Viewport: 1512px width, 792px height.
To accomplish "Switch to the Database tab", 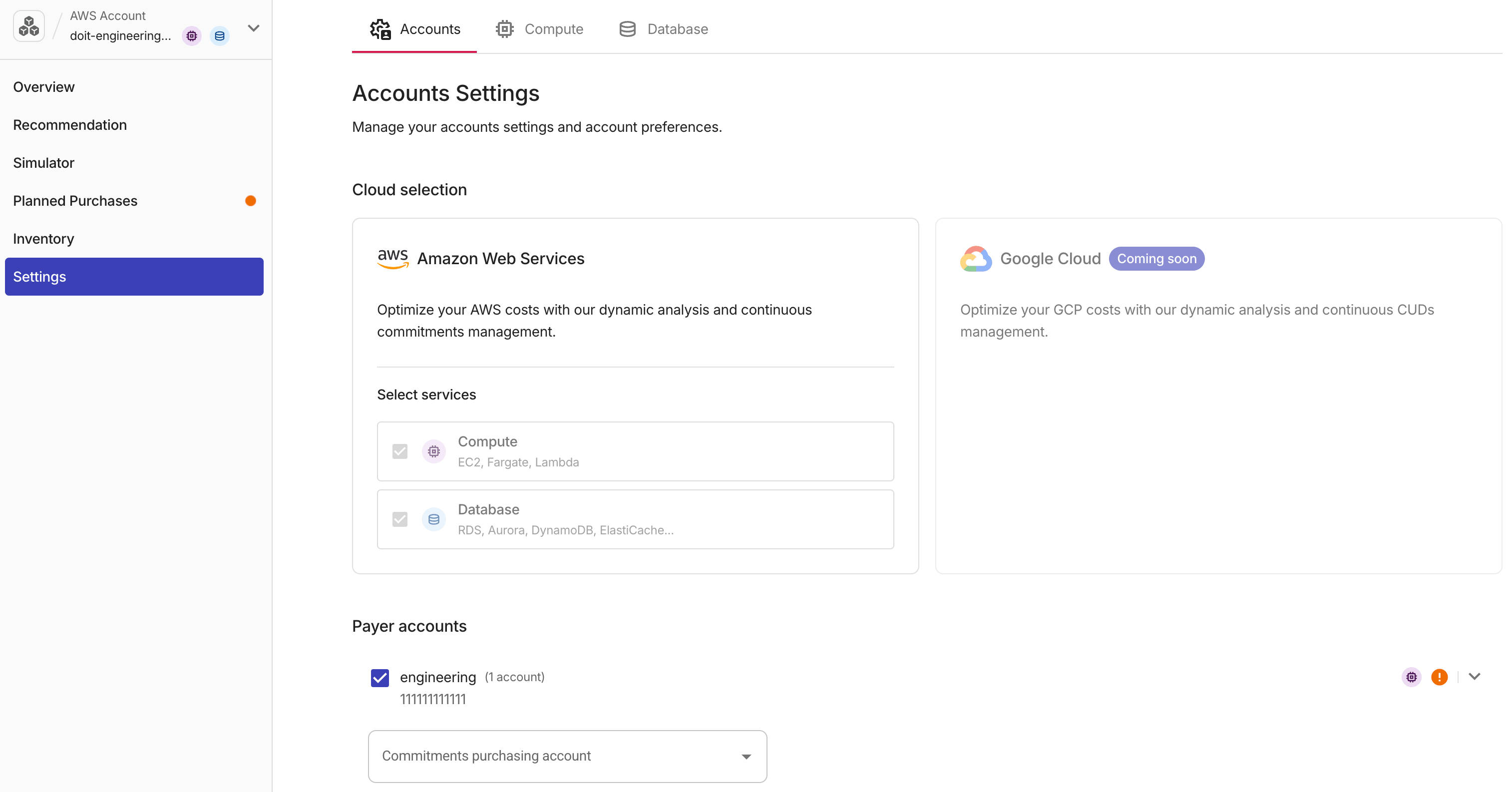I will [x=663, y=29].
